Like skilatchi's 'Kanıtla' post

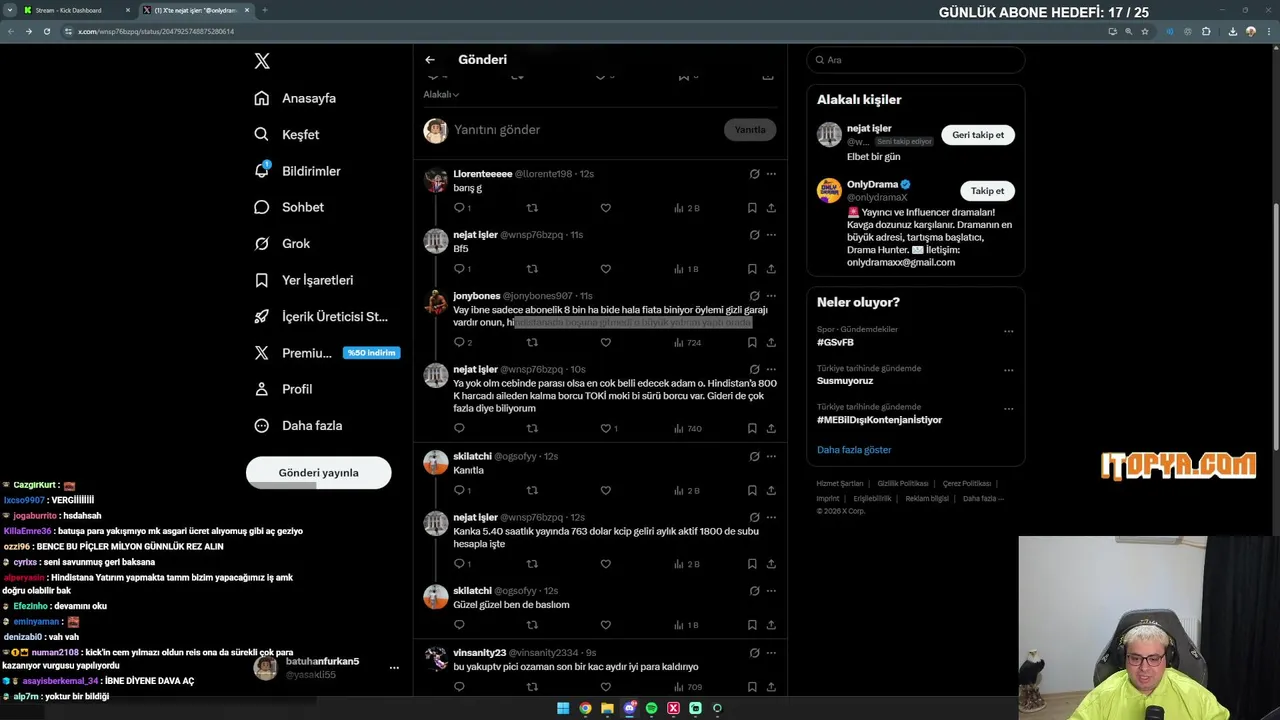click(605, 490)
